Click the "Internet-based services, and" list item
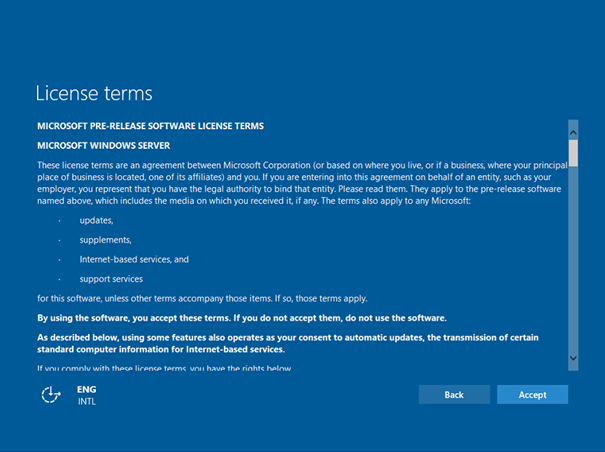605x452 pixels. 134,259
